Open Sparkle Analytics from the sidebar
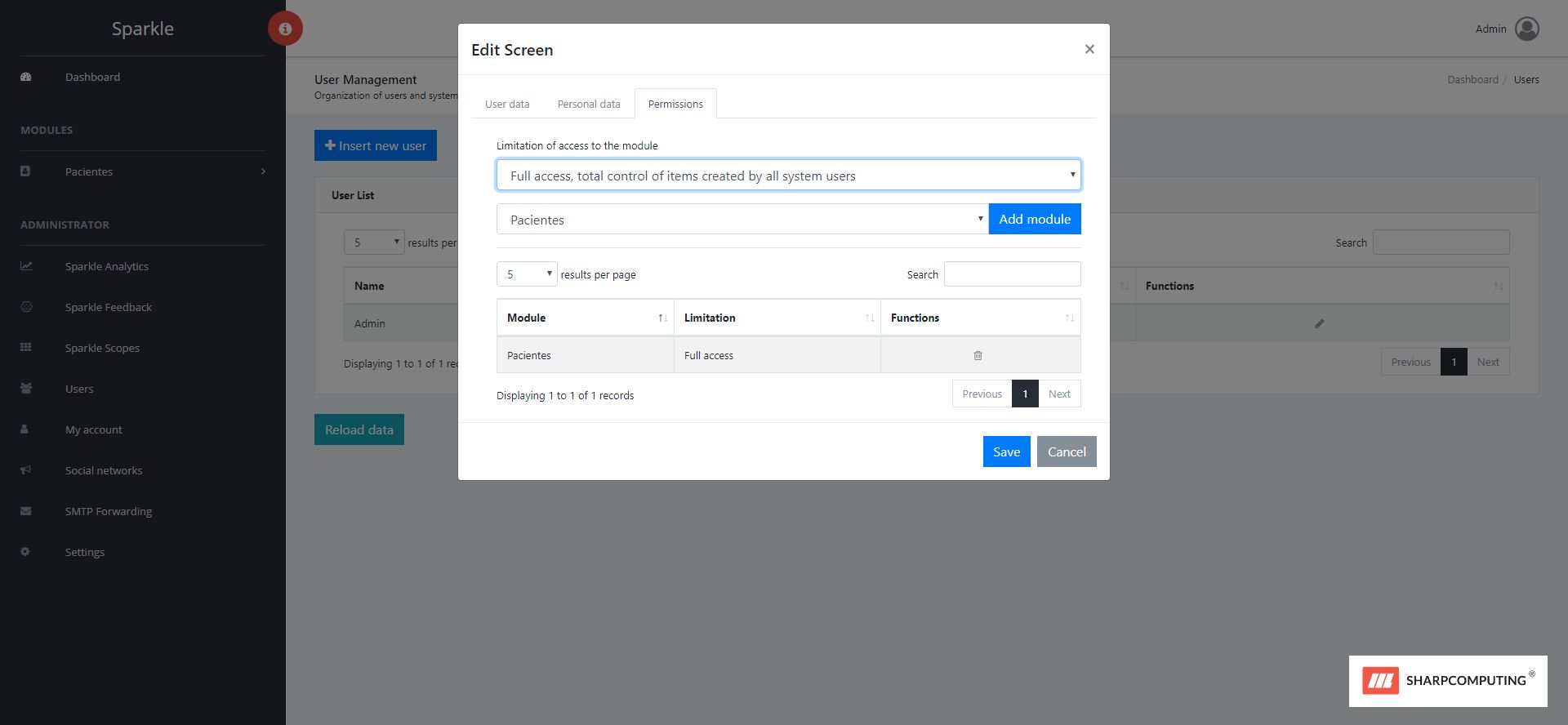Screen dimensions: 1568x725 107,266
